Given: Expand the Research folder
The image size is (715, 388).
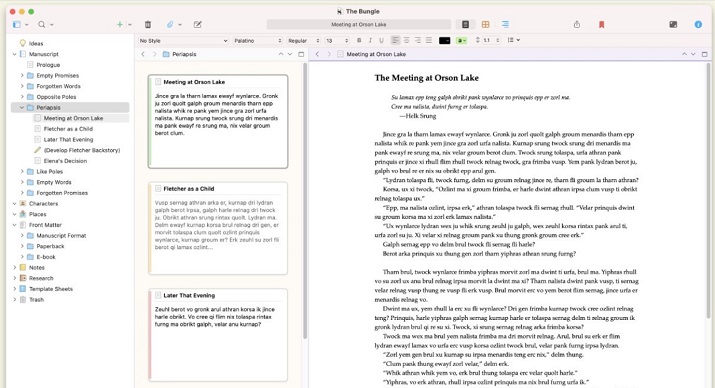Looking at the screenshot, I should [x=15, y=278].
